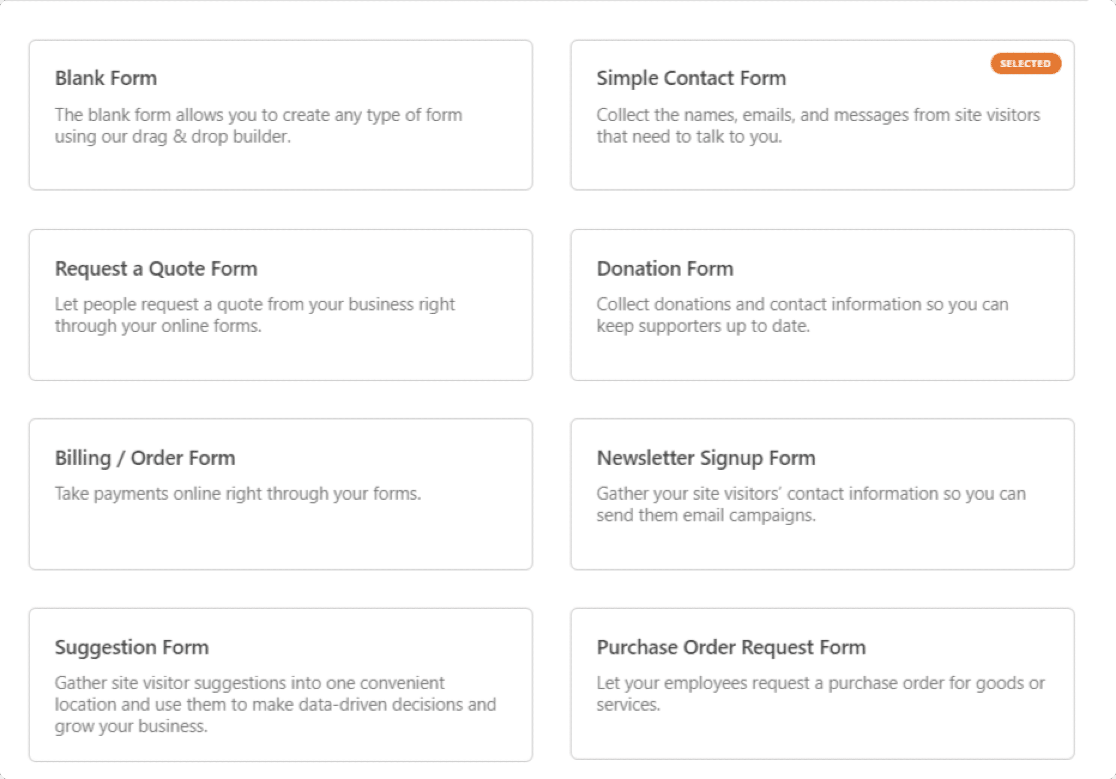Click the 'Take payments online' description
Viewport: 1116px width, 779px height.
[x=237, y=493]
